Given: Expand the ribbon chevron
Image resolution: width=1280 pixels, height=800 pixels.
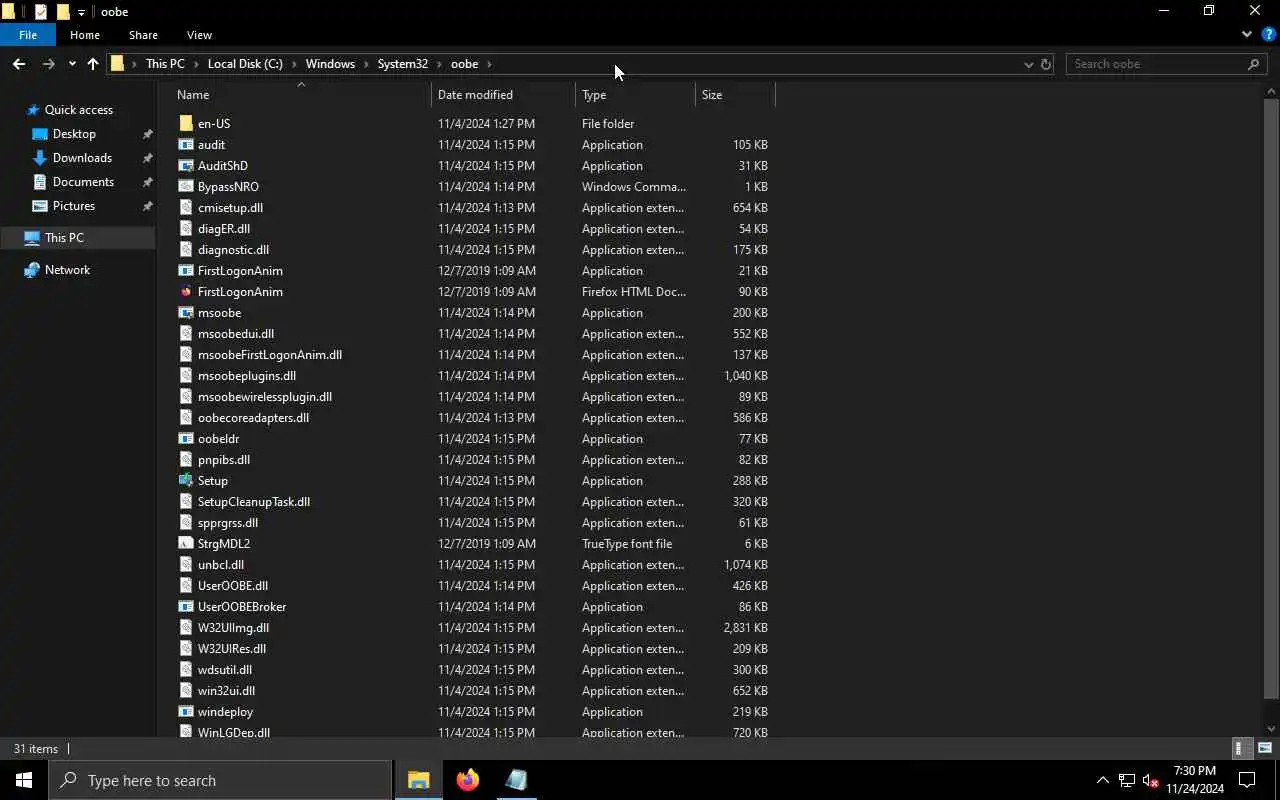Looking at the screenshot, I should [x=1247, y=34].
